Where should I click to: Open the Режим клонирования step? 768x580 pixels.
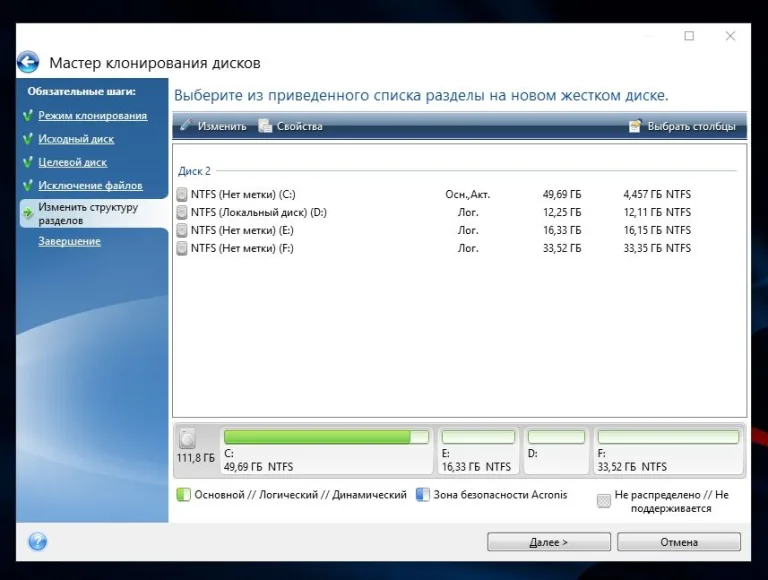coord(93,116)
